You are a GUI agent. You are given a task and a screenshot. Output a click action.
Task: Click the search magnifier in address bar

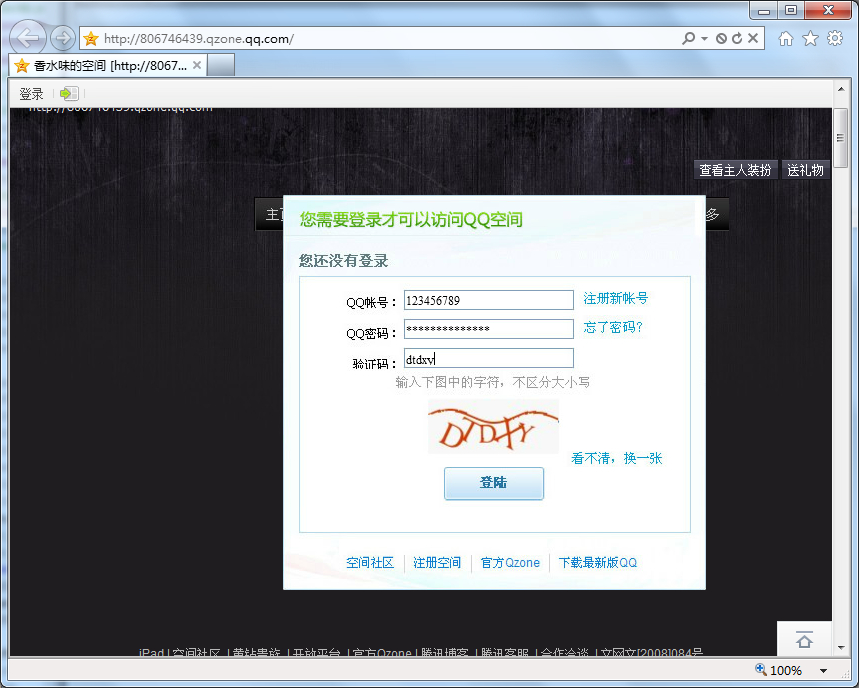click(x=688, y=38)
